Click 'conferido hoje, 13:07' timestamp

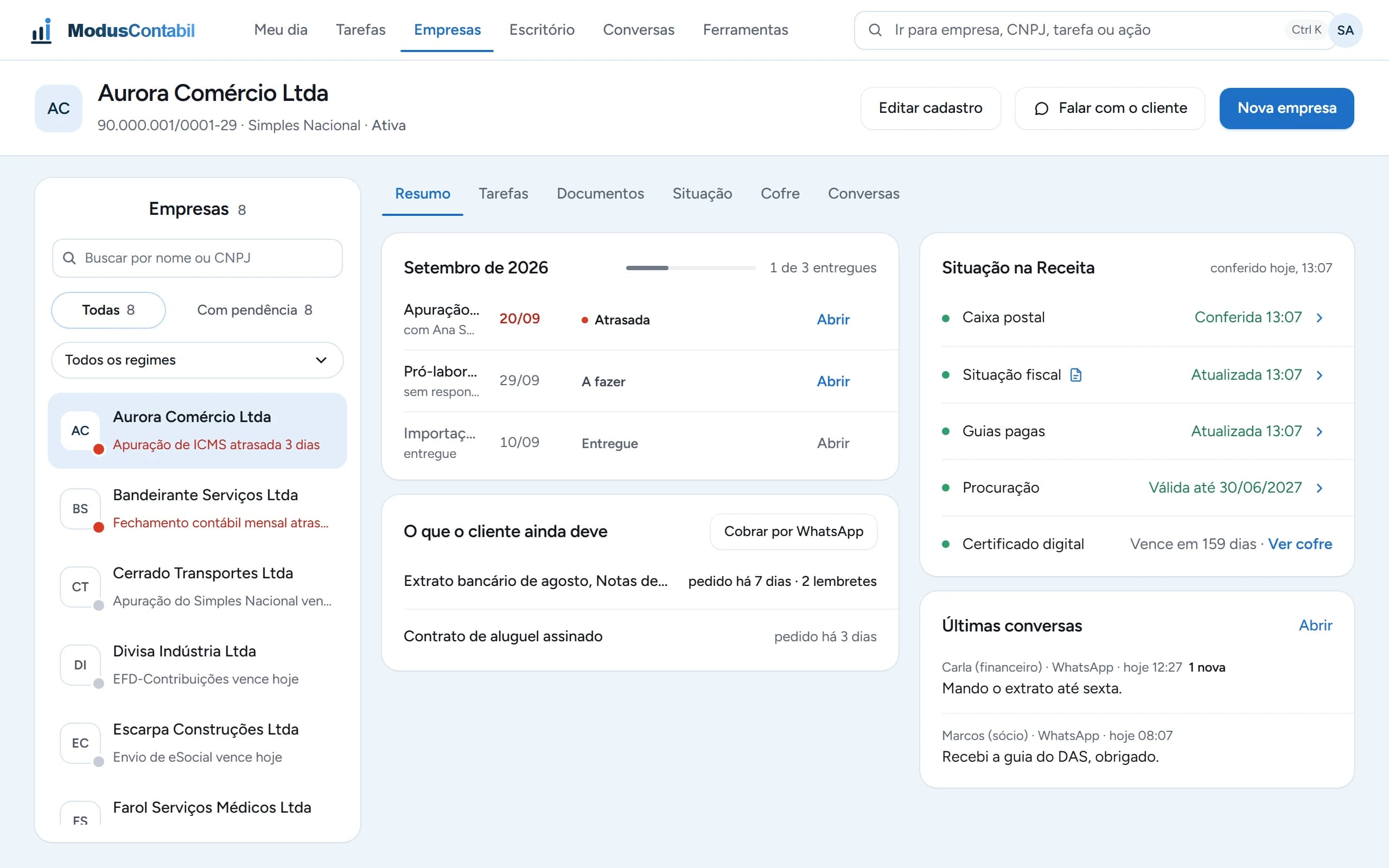pos(1271,268)
